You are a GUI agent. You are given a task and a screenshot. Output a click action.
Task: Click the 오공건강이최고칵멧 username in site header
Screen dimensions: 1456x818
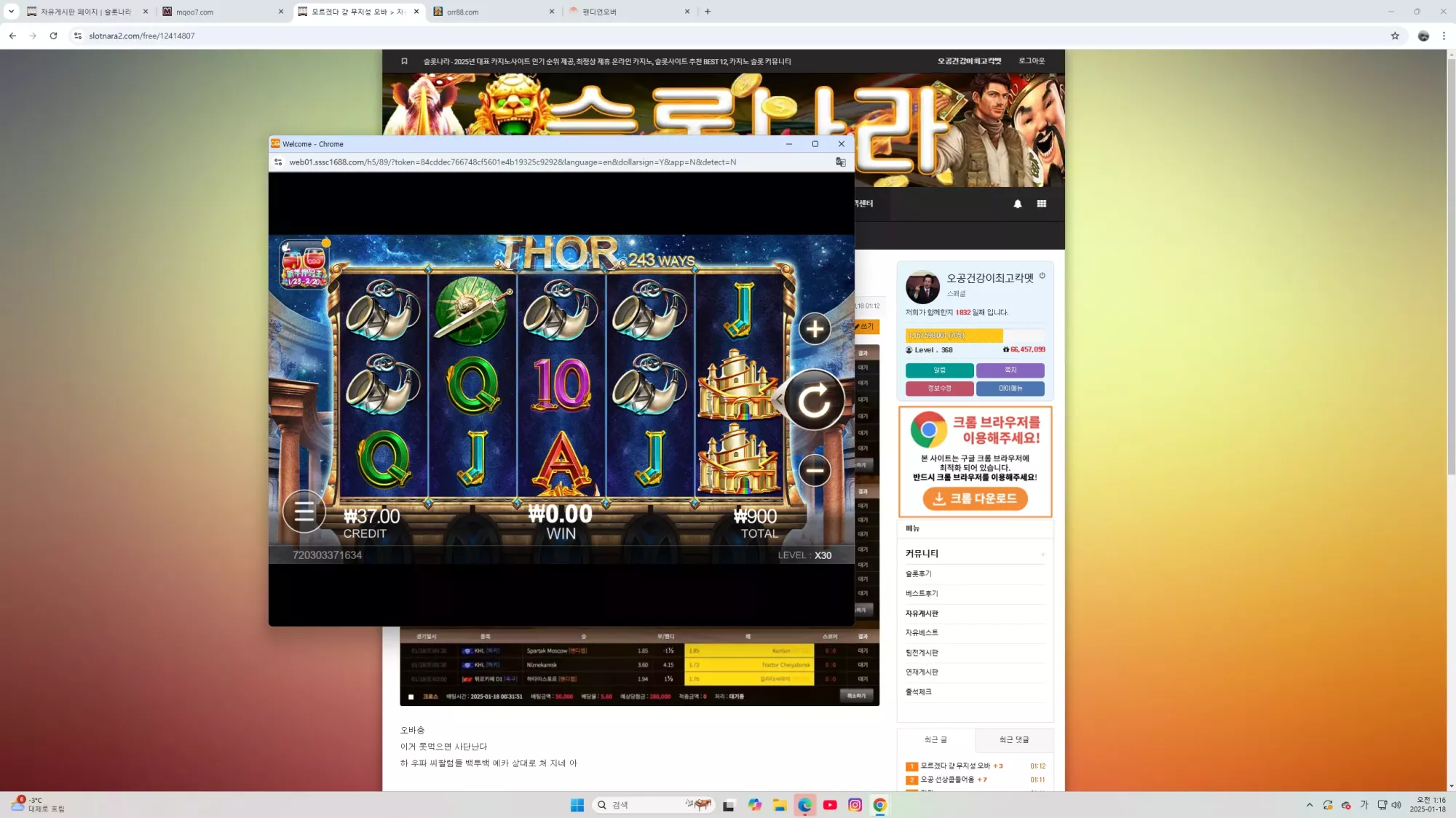pyautogui.click(x=969, y=61)
